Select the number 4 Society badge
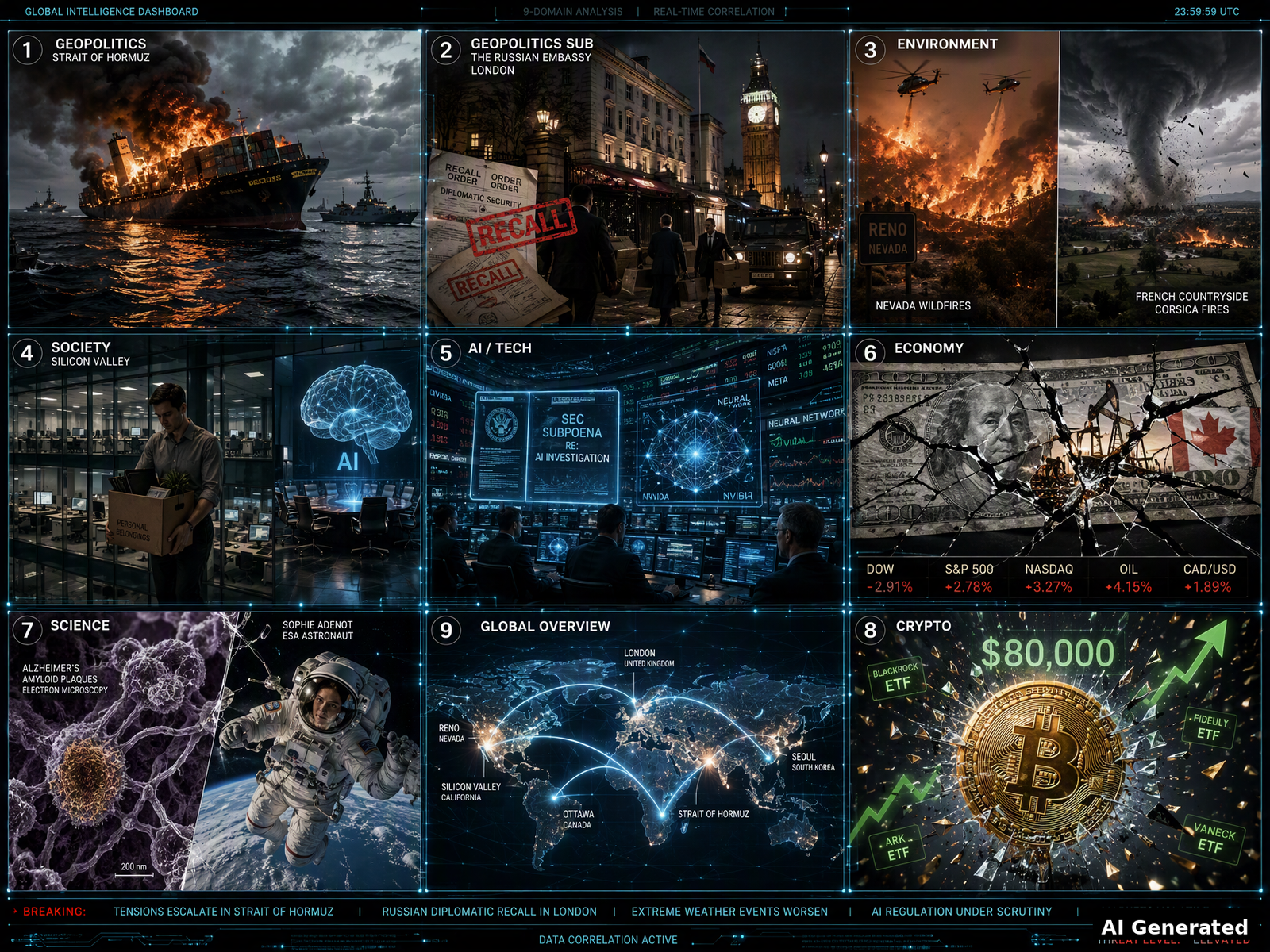 coord(27,353)
